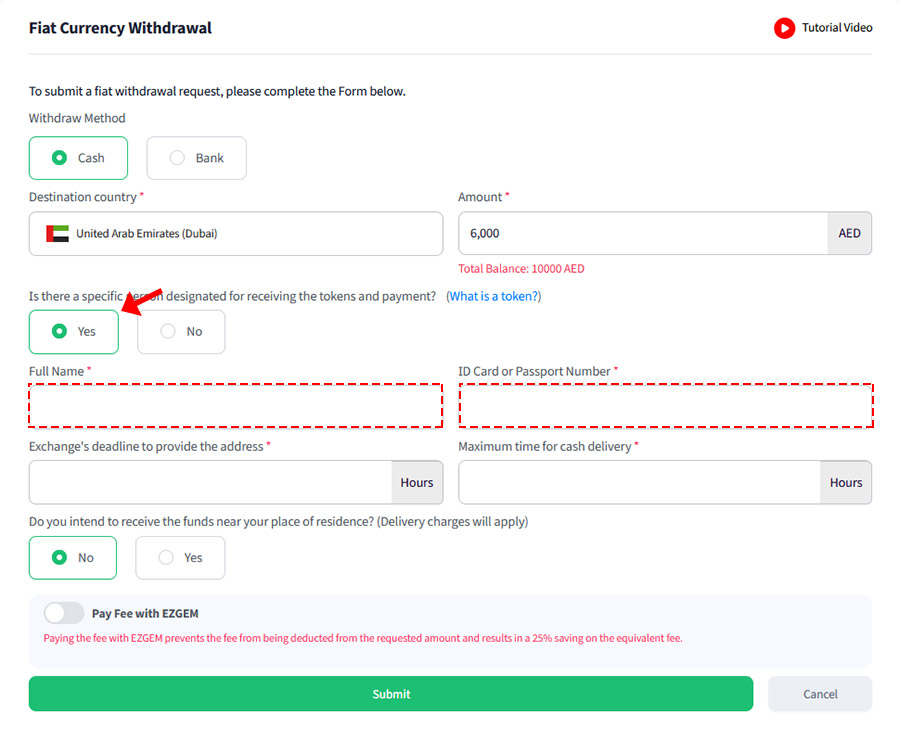Click the UAE flag icon in the country field

(58, 234)
